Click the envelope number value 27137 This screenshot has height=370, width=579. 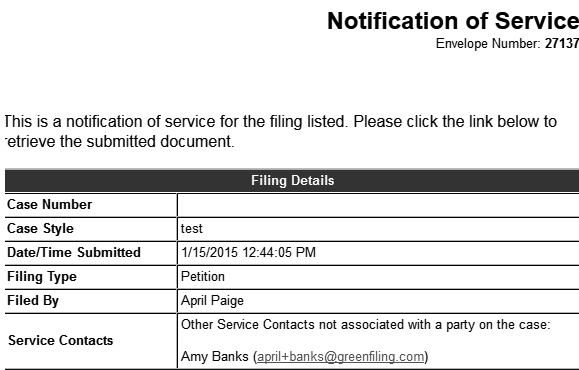(562, 44)
